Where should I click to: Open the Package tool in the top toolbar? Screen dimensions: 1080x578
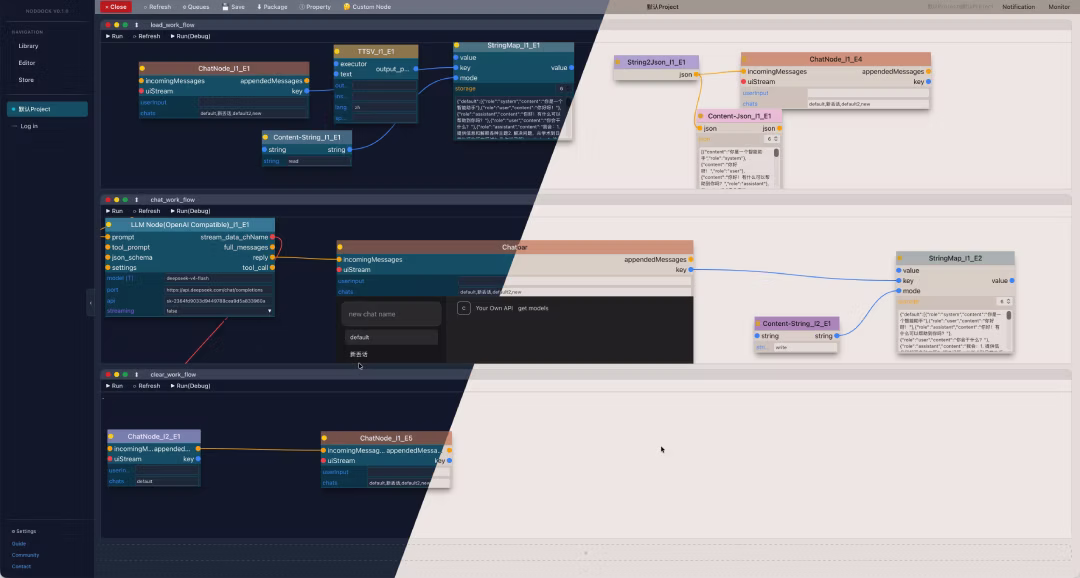272,7
